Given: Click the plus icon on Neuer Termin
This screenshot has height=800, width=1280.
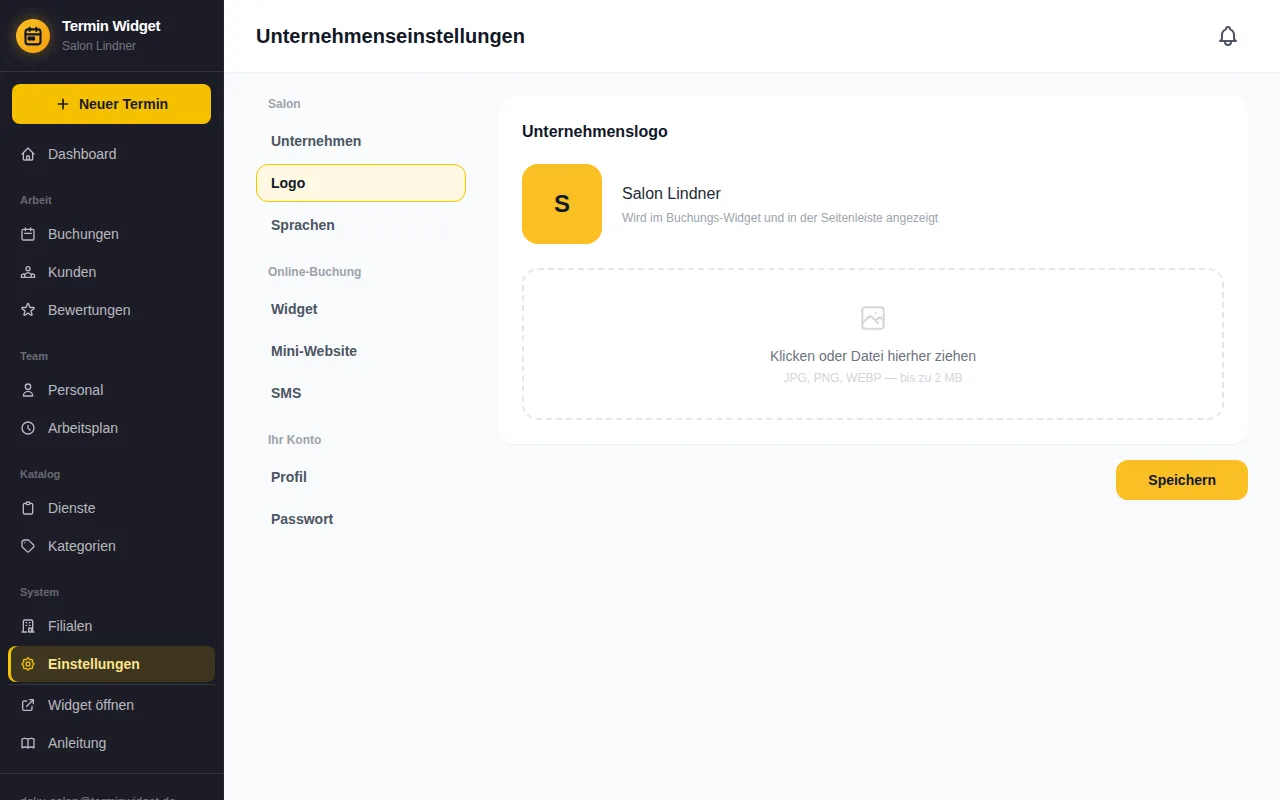Looking at the screenshot, I should [63, 104].
